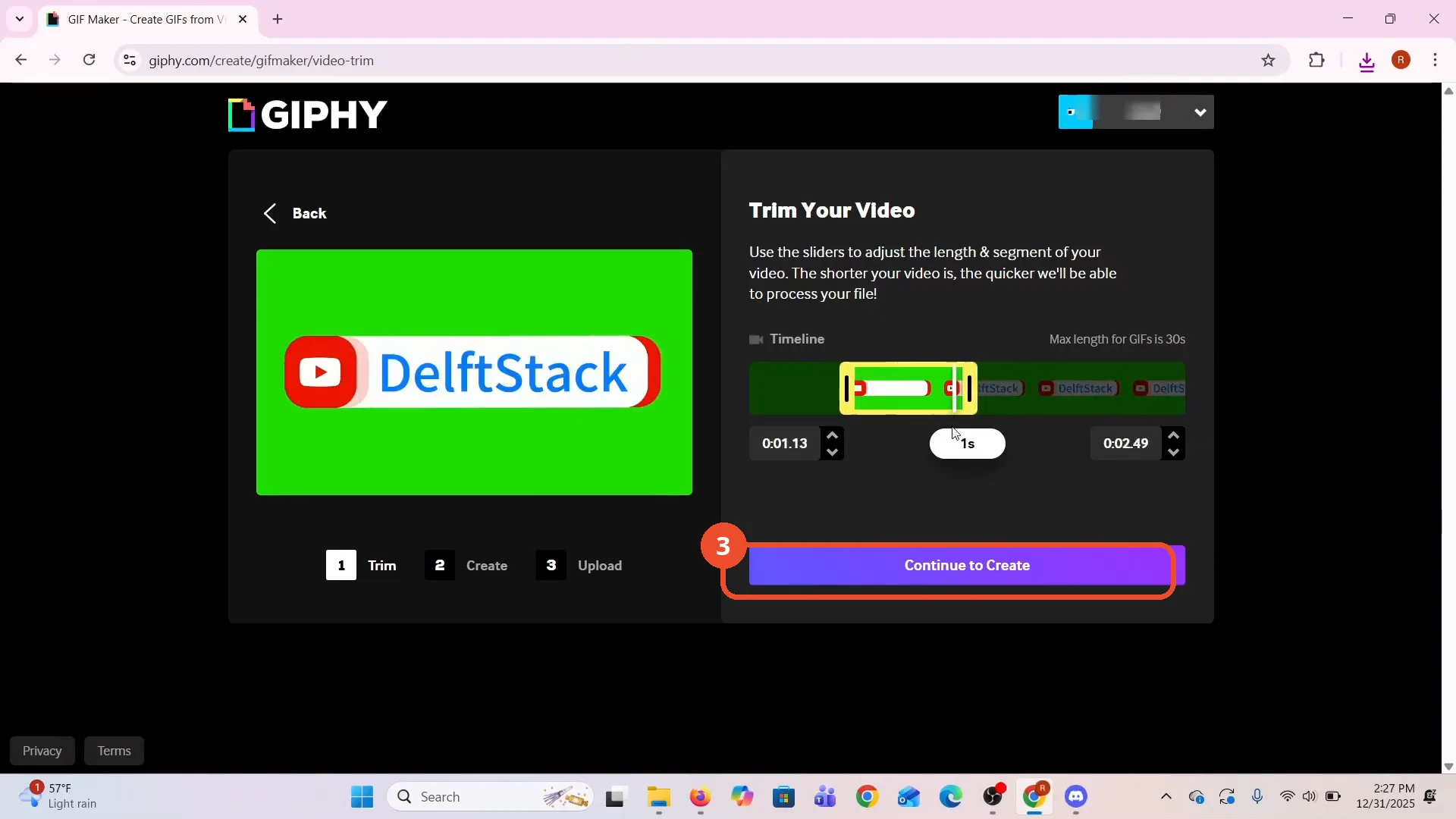The width and height of the screenshot is (1456, 819).
Task: Click Continue to Create button
Action: (x=967, y=565)
